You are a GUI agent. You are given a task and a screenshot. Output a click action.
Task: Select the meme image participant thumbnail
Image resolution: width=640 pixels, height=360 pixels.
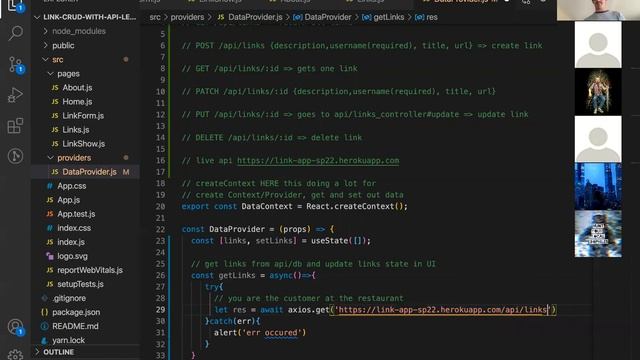[x=598, y=234]
